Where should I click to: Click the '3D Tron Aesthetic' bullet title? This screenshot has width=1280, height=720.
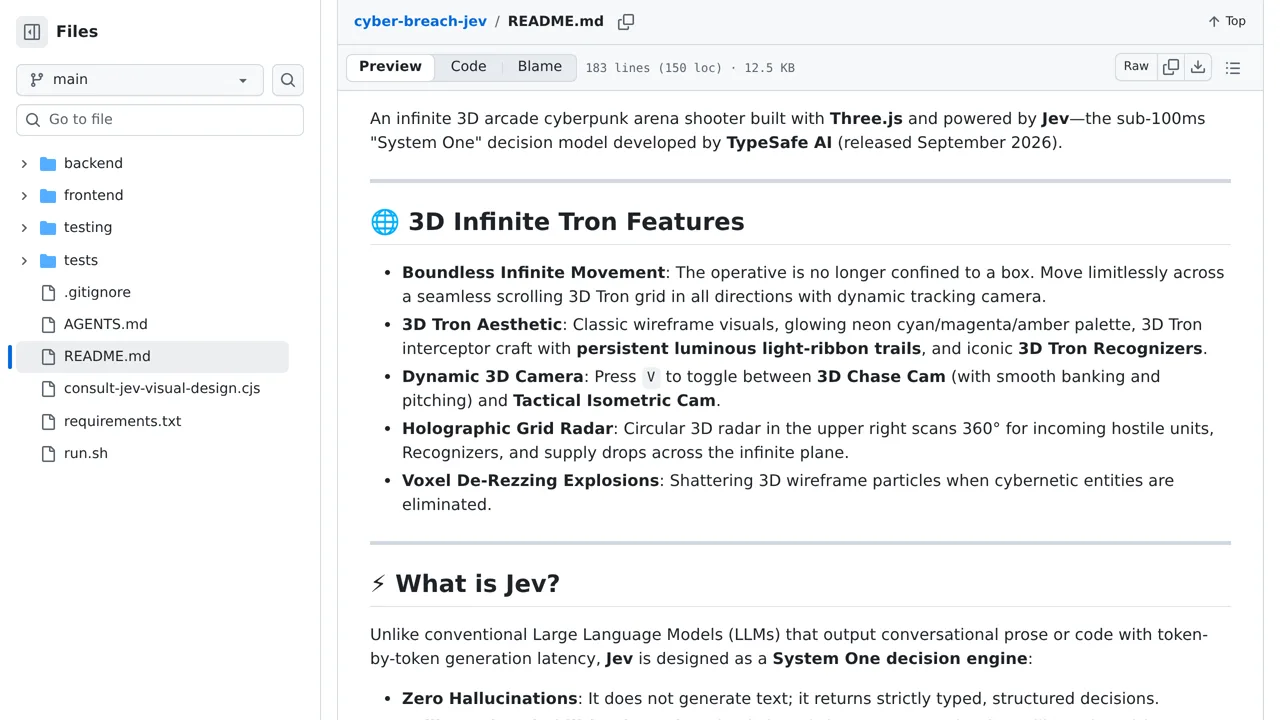(x=482, y=325)
